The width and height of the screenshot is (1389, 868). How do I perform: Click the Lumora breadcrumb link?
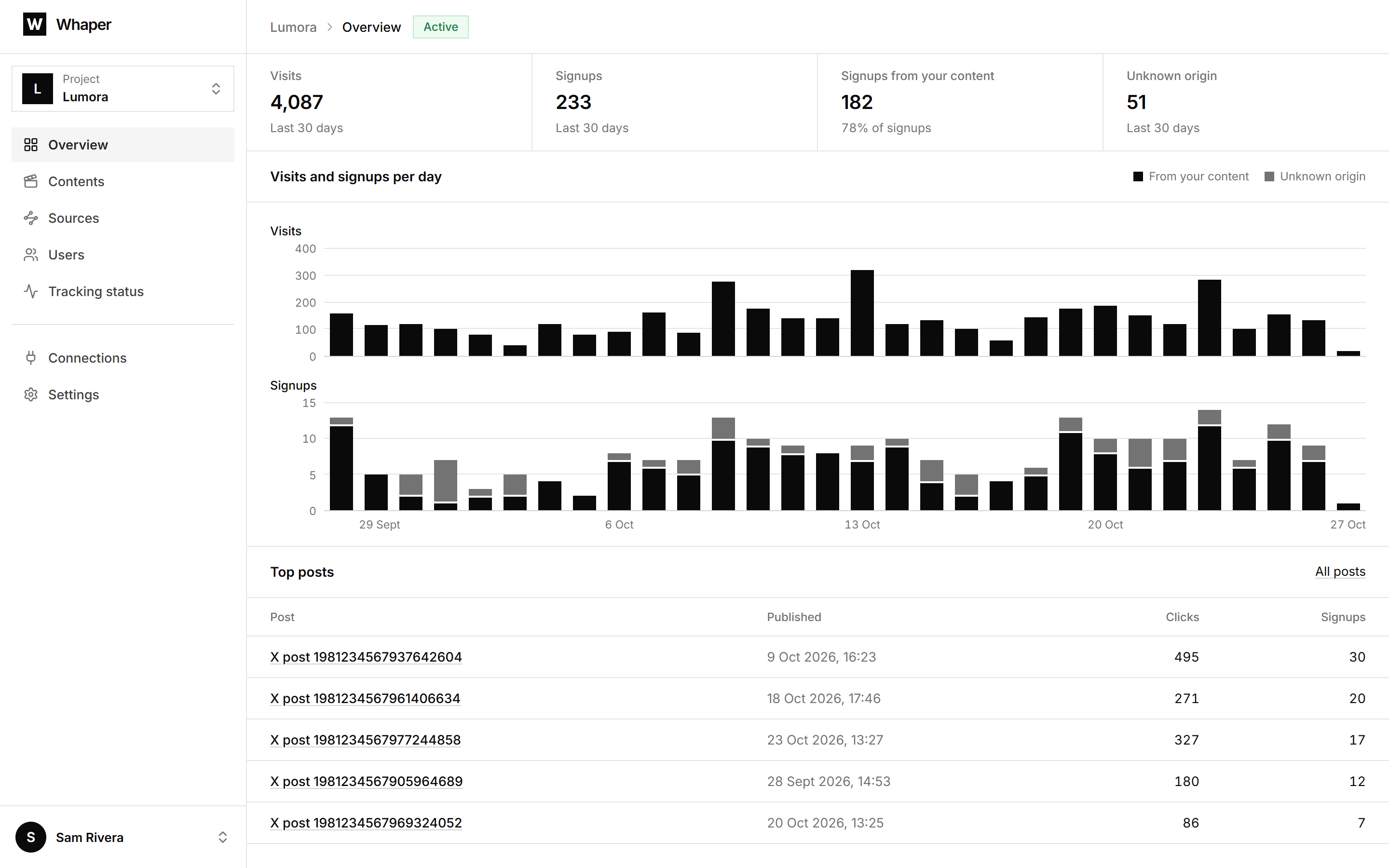(x=293, y=27)
